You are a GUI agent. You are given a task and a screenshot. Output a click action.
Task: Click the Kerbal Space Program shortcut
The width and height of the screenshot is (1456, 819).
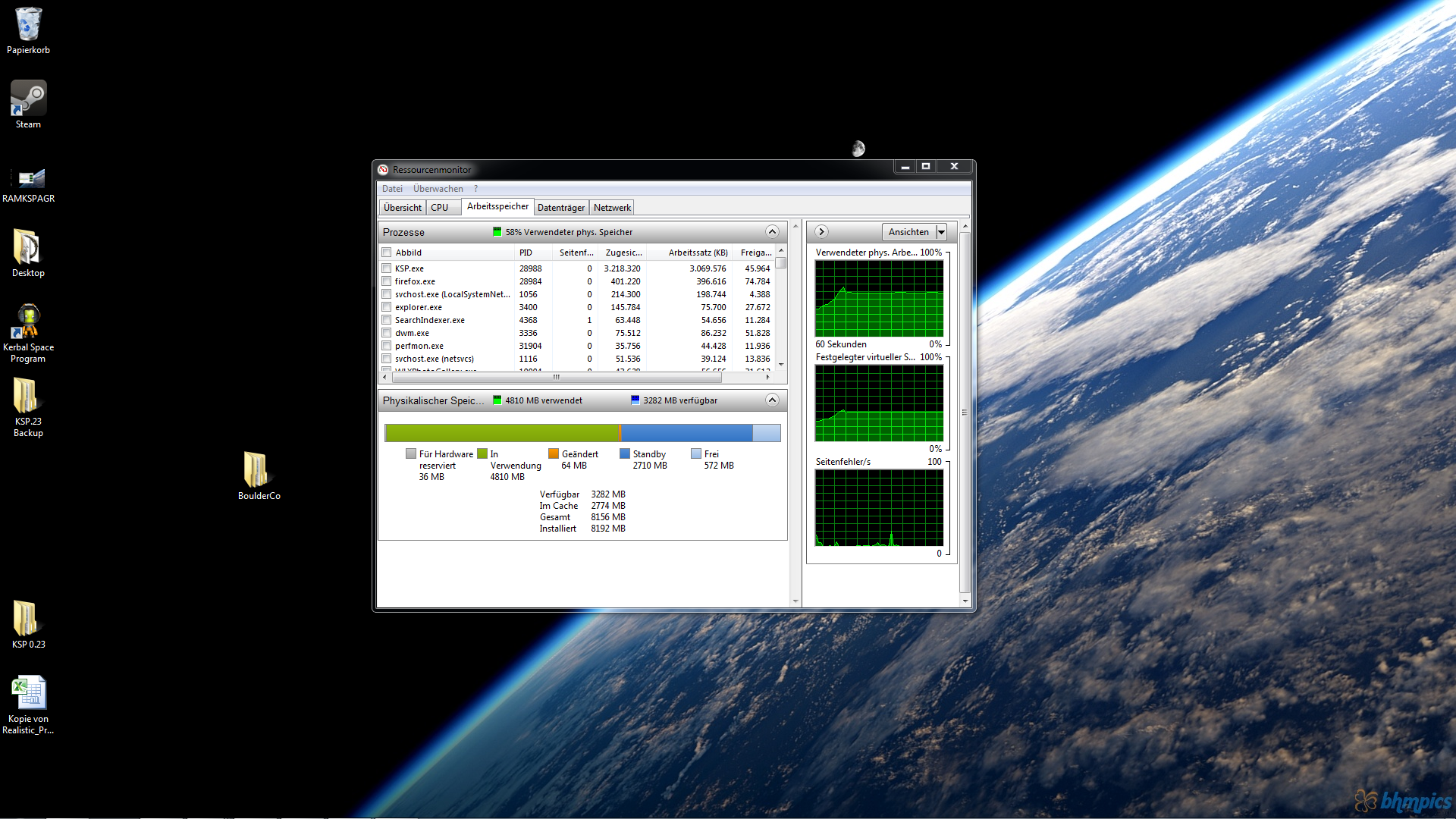(28, 323)
